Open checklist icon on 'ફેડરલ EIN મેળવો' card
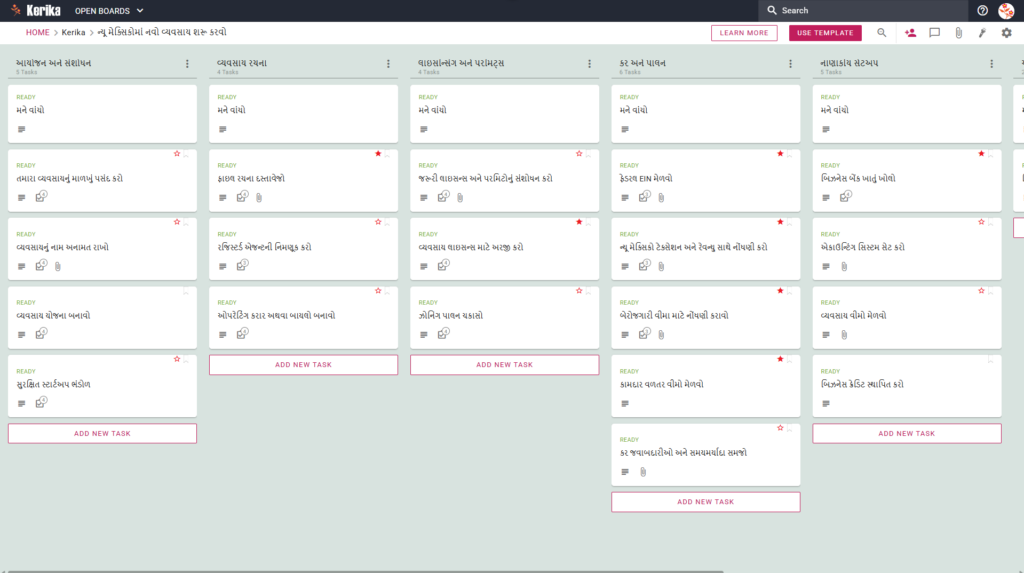The image size is (1024, 573). coord(645,196)
